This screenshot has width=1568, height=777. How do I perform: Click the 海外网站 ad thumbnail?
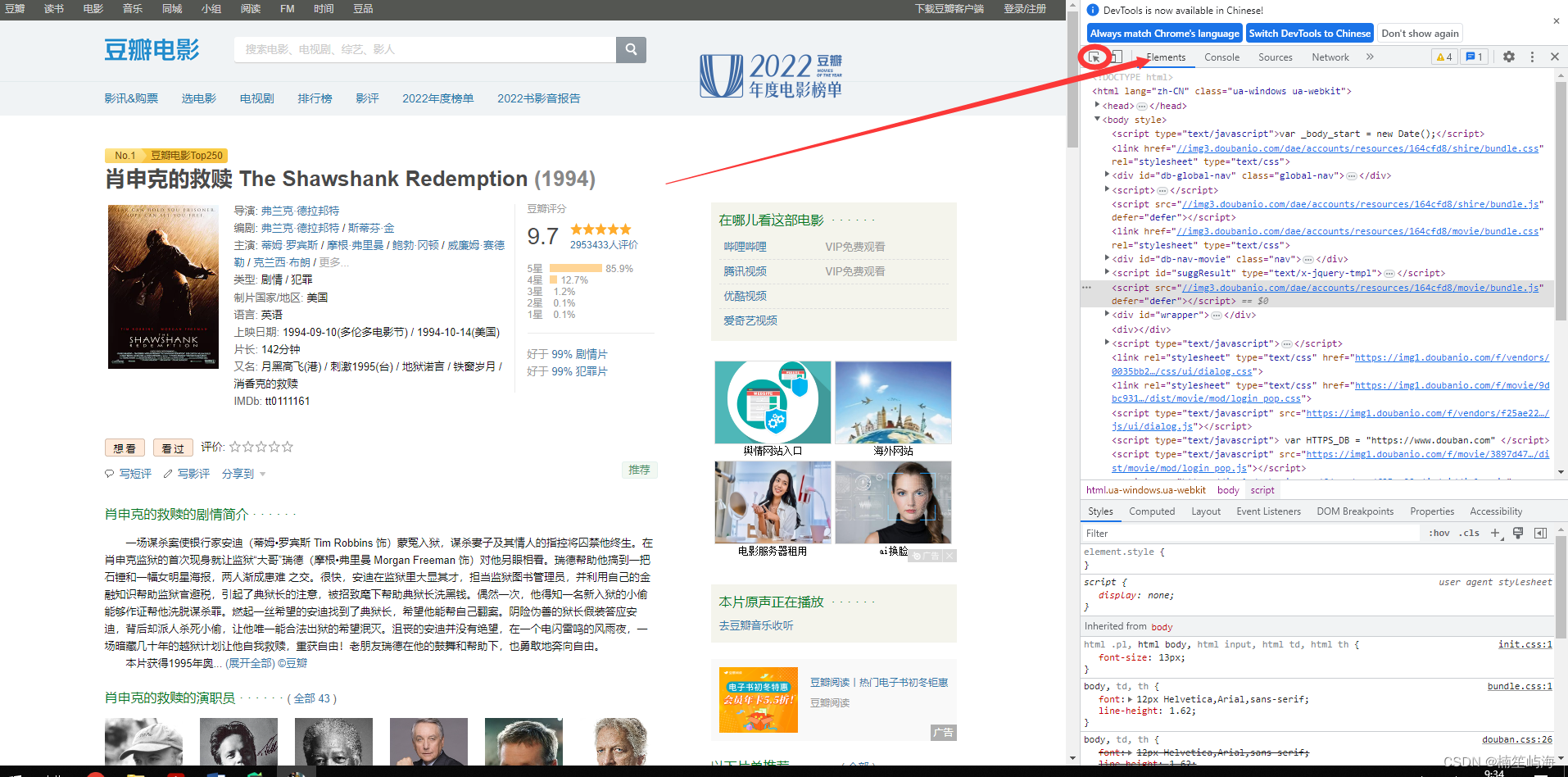pyautogui.click(x=893, y=402)
